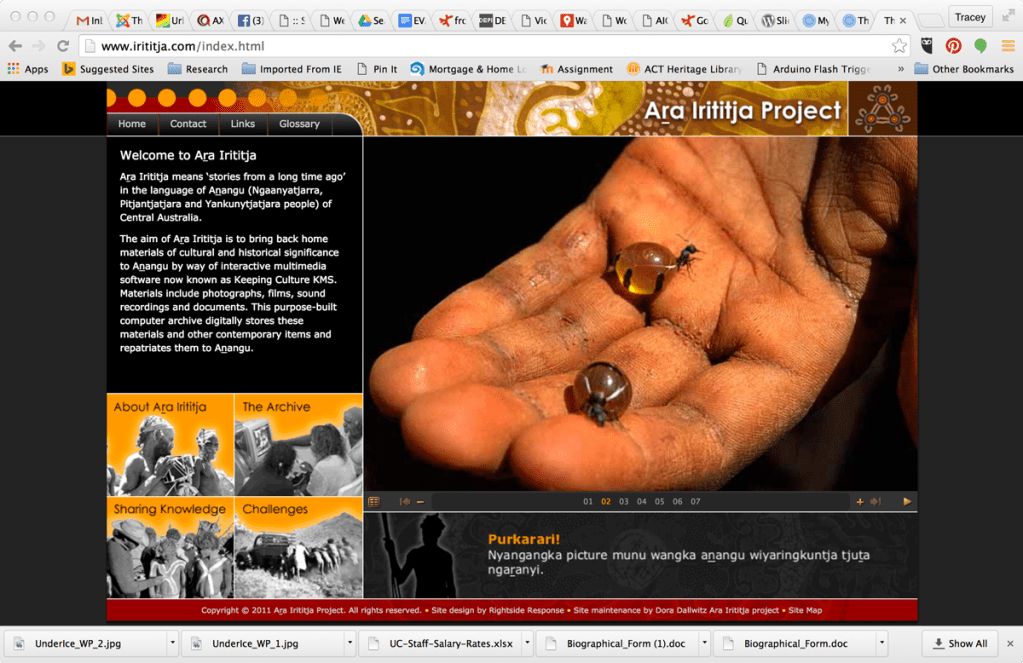Viewport: 1023px width, 663px height.
Task: Switch to the EV Google Docs tab
Action: 412,20
